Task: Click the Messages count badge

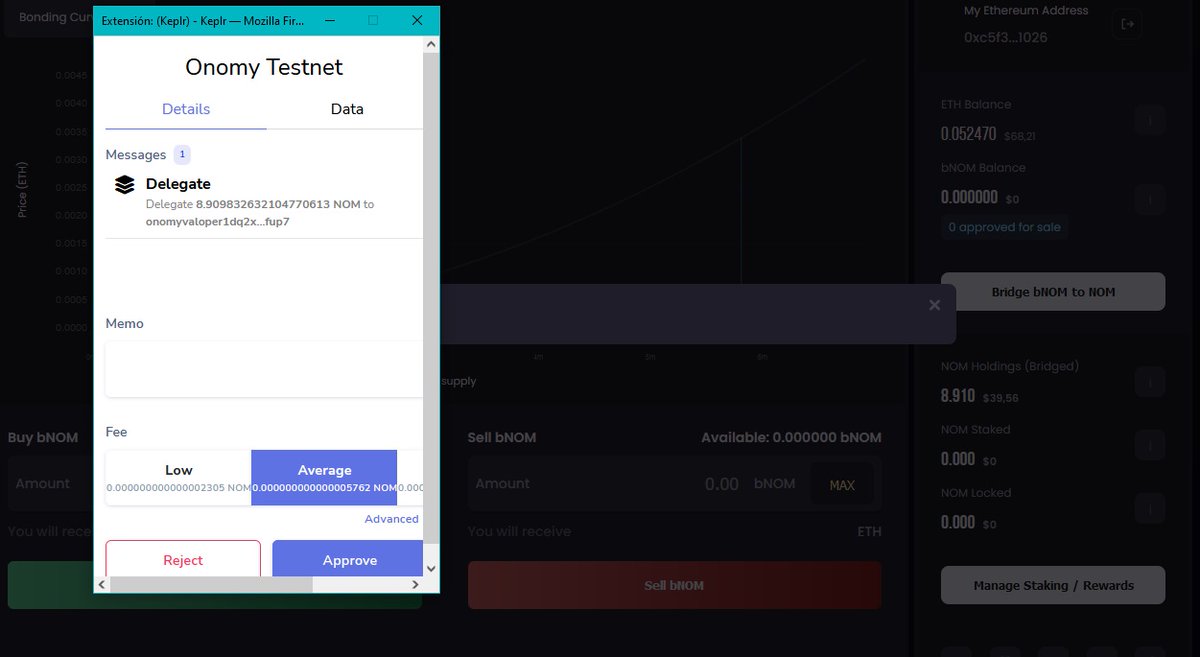Action: coord(182,154)
